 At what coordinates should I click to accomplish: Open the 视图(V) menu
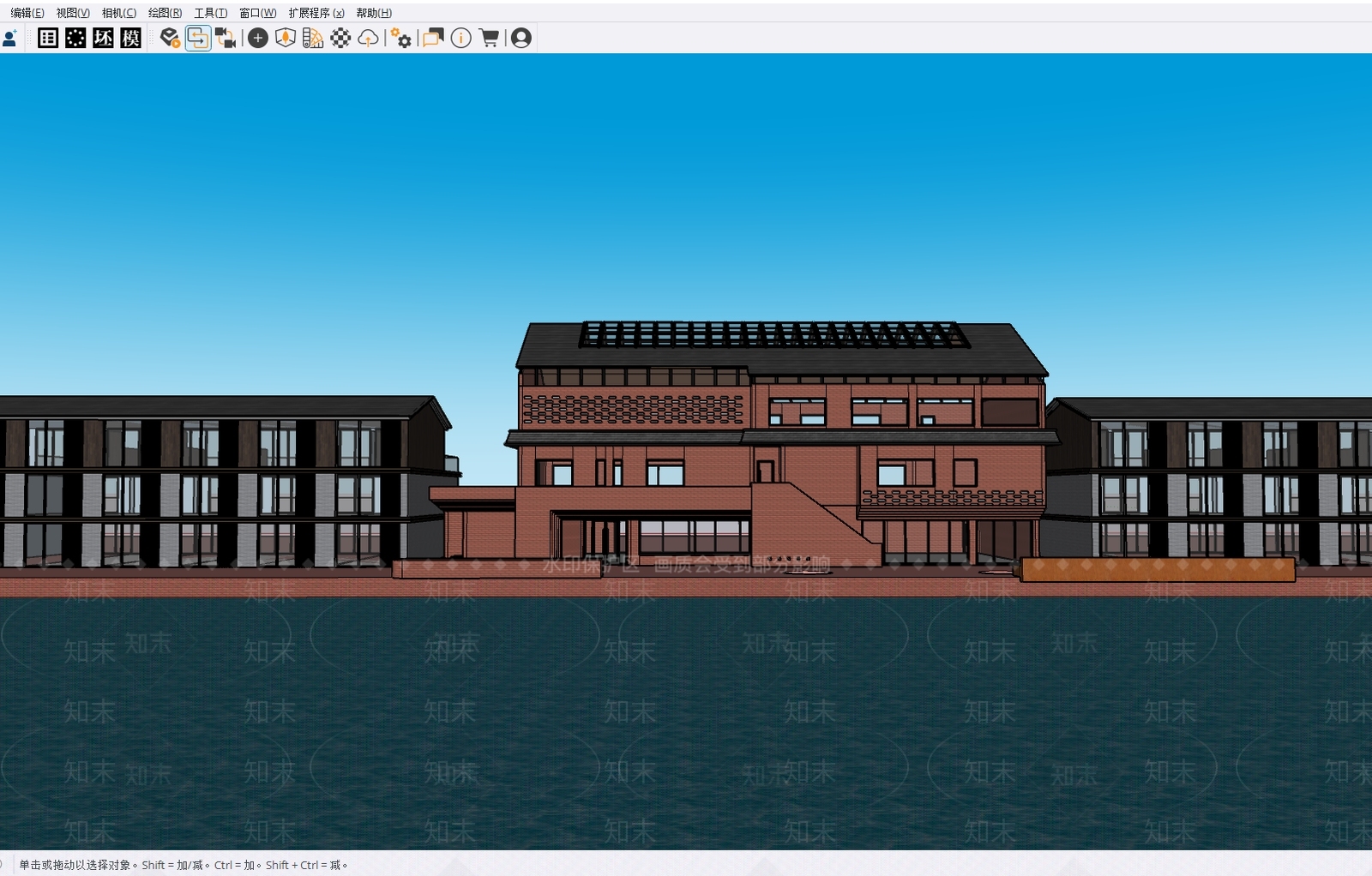(x=73, y=13)
